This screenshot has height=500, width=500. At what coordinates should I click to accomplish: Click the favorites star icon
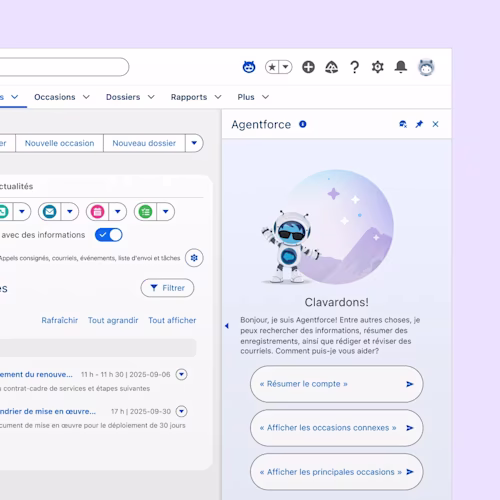272,67
